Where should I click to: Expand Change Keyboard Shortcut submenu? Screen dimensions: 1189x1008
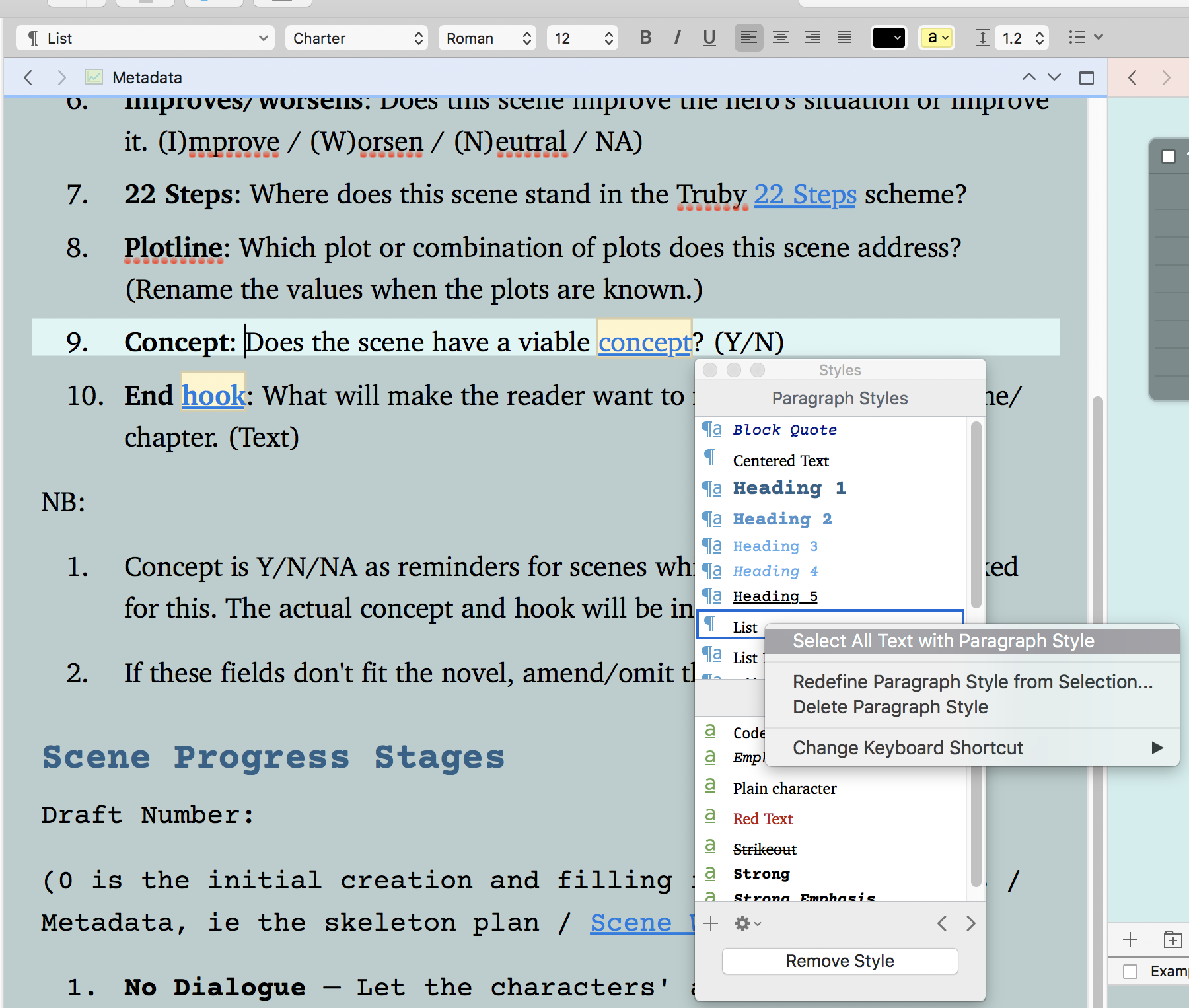pos(972,748)
